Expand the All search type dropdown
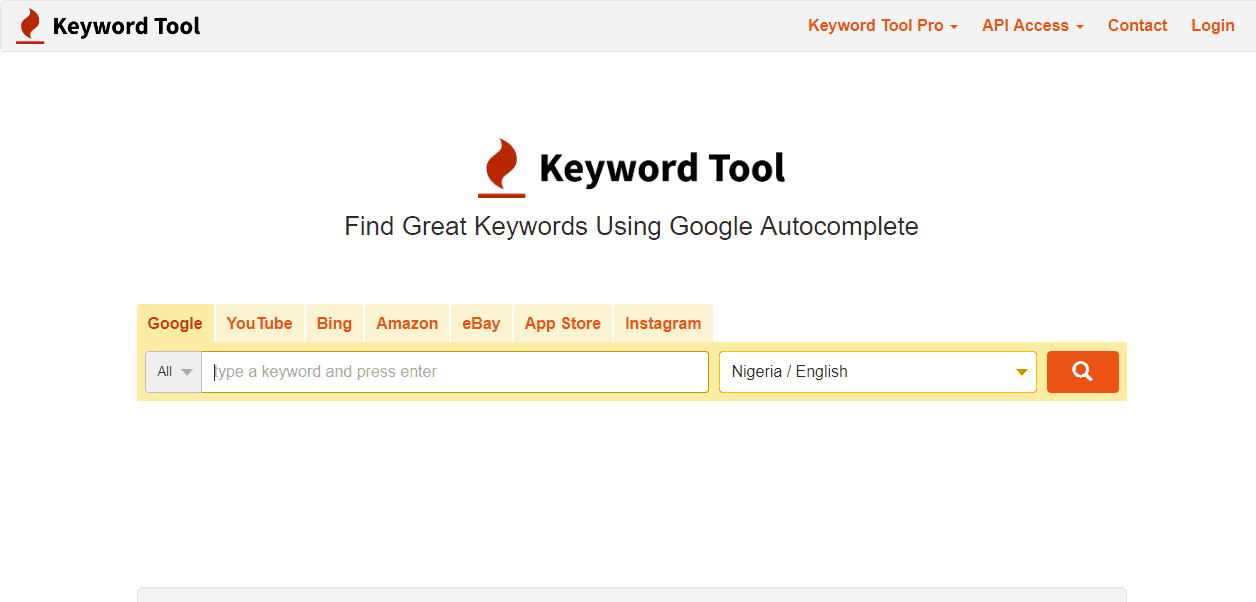The width and height of the screenshot is (1256, 602). pyautogui.click(x=174, y=372)
